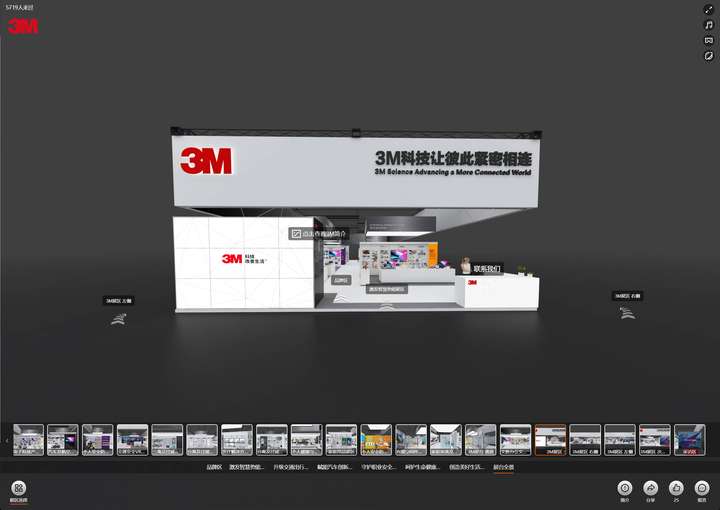Go to 3M展区 左侧 navigation arrow
The width and height of the screenshot is (720, 510).
(118, 319)
